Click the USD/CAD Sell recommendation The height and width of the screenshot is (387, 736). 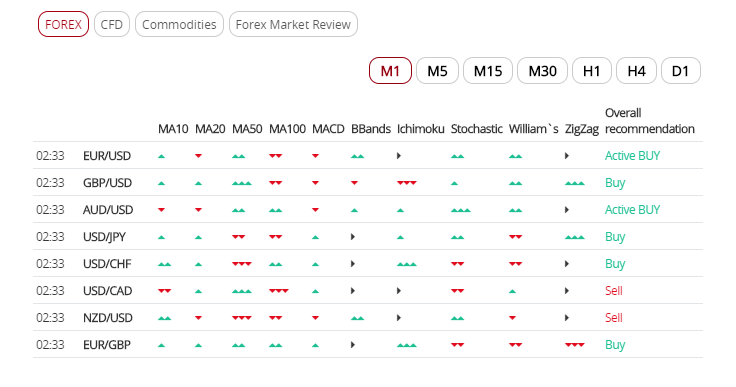tap(613, 291)
